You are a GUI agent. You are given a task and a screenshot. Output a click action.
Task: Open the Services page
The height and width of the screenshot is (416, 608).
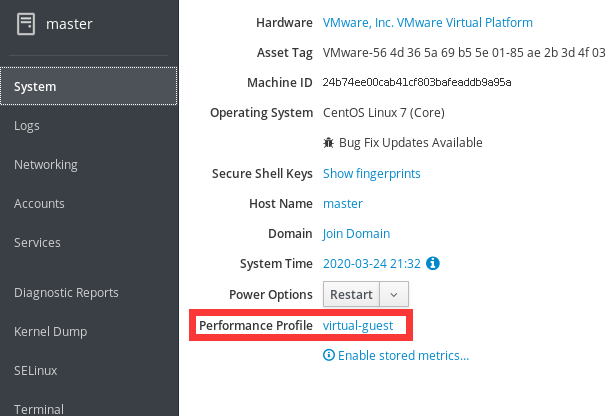pyautogui.click(x=37, y=243)
